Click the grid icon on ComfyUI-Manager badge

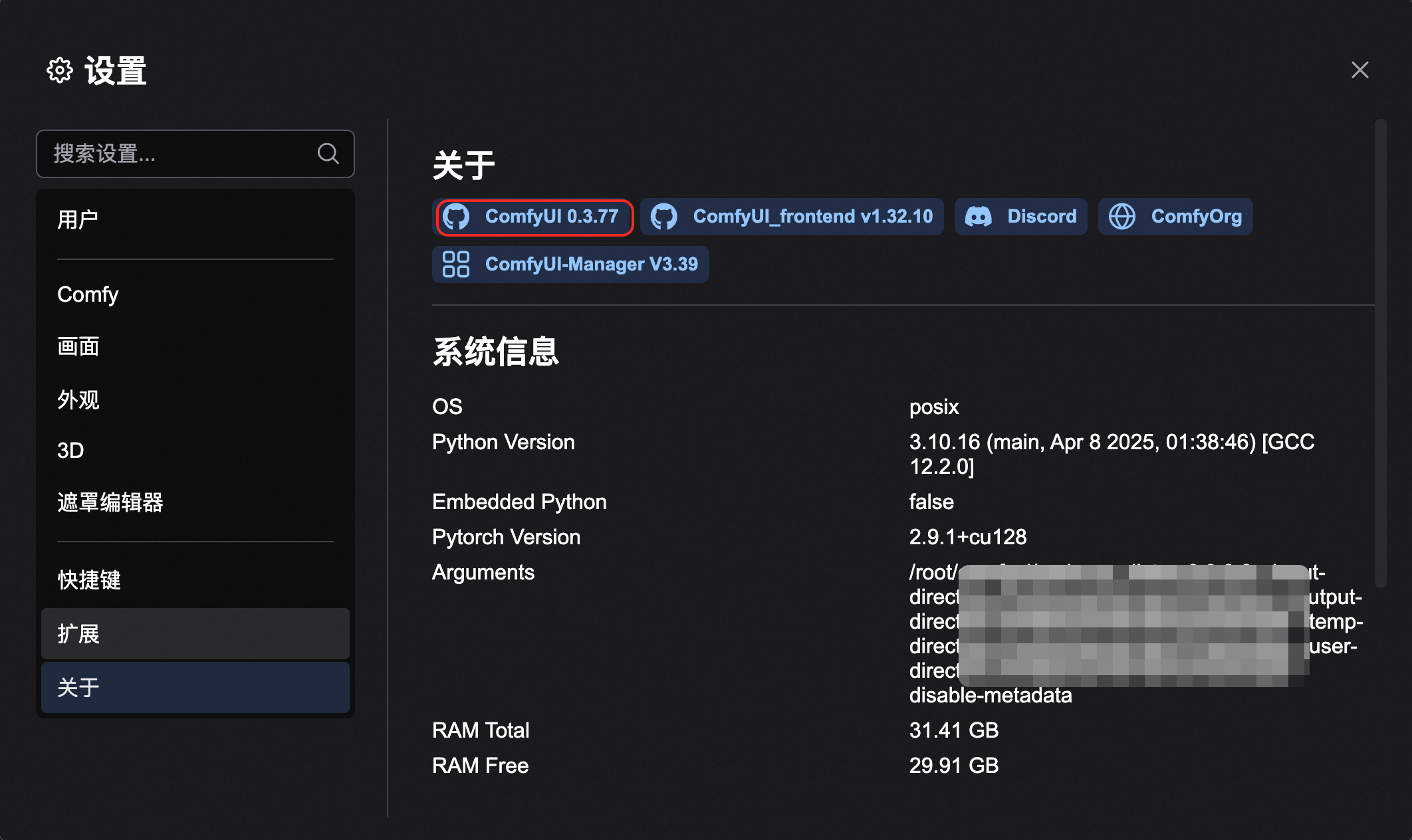point(456,264)
